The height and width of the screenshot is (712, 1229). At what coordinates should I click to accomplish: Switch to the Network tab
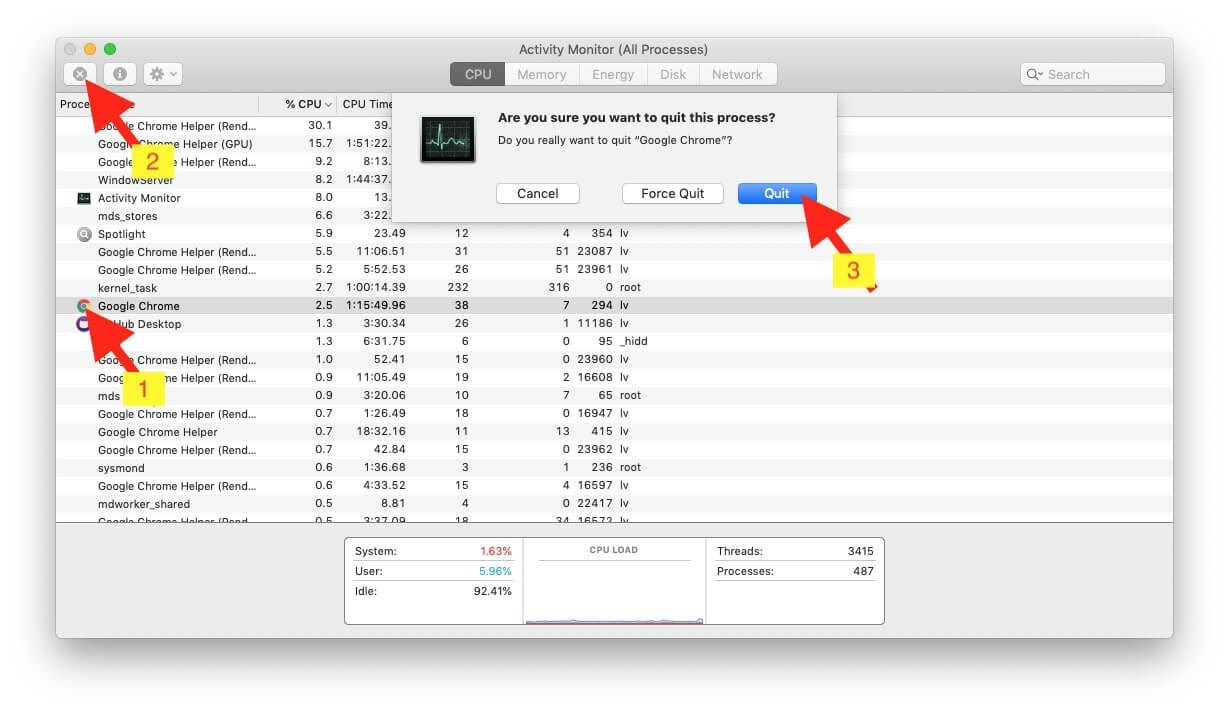pos(737,74)
